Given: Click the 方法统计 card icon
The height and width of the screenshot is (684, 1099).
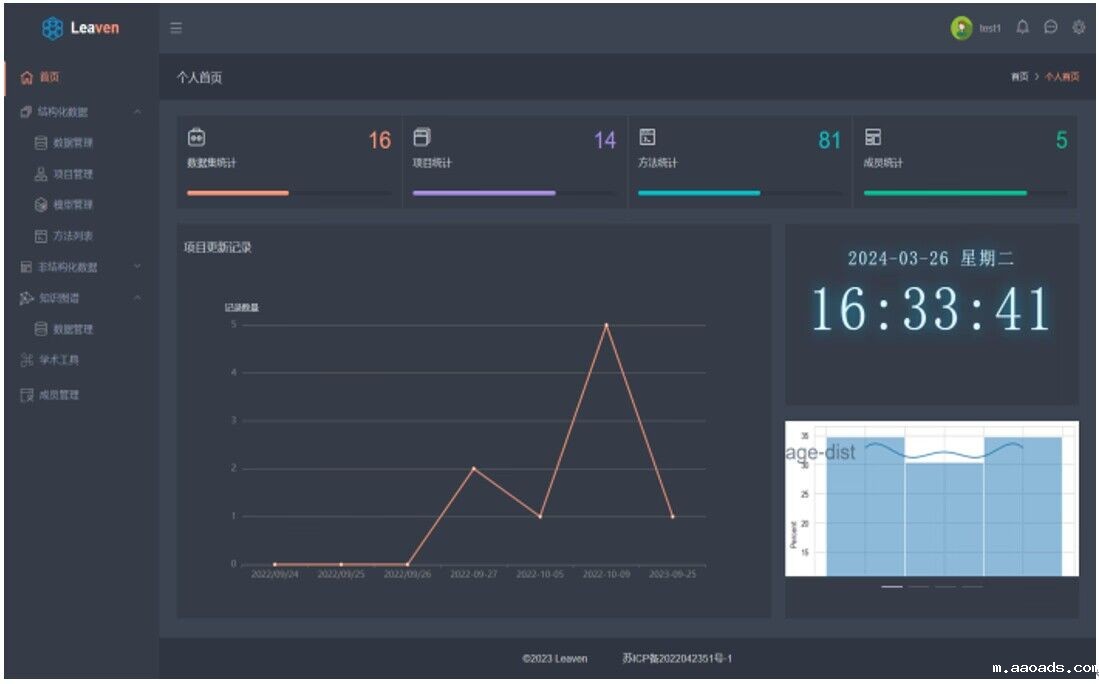Looking at the screenshot, I should pyautogui.click(x=647, y=138).
